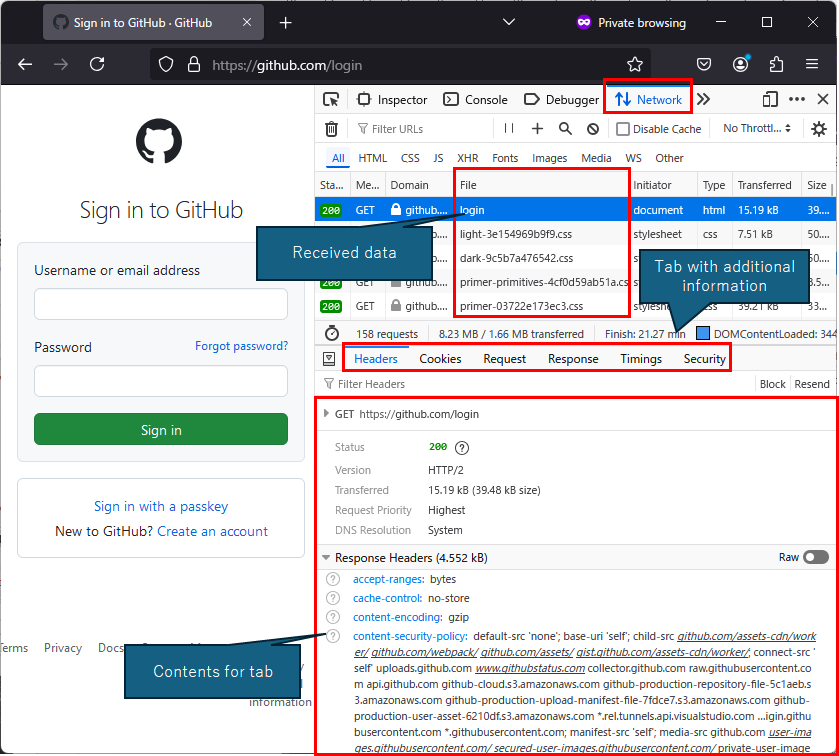Collapse the Response Headers section
Screen dimensions: 839x756
pos(325,558)
